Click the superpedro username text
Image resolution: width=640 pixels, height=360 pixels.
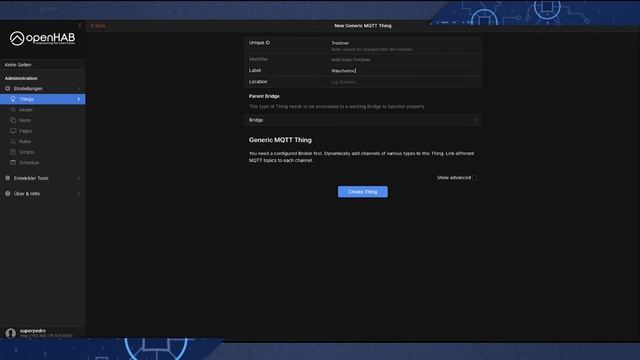pyautogui.click(x=33, y=331)
